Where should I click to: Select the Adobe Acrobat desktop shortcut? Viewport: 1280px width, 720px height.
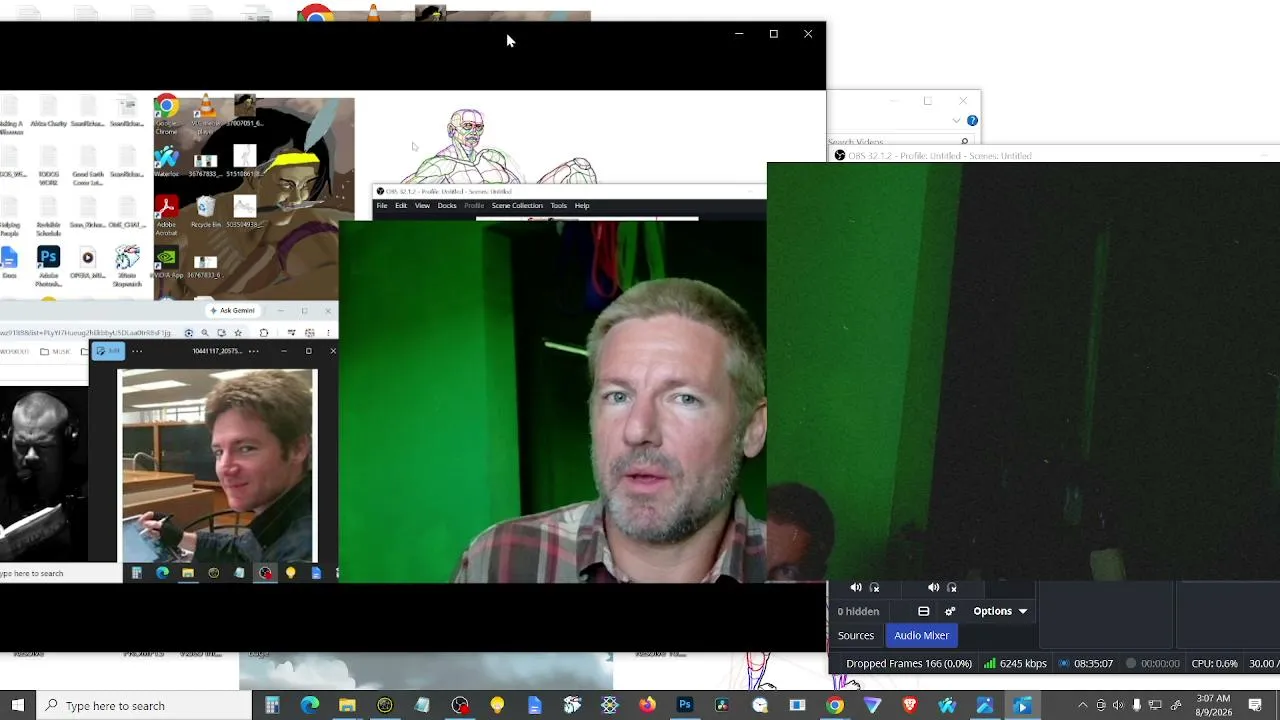click(167, 217)
